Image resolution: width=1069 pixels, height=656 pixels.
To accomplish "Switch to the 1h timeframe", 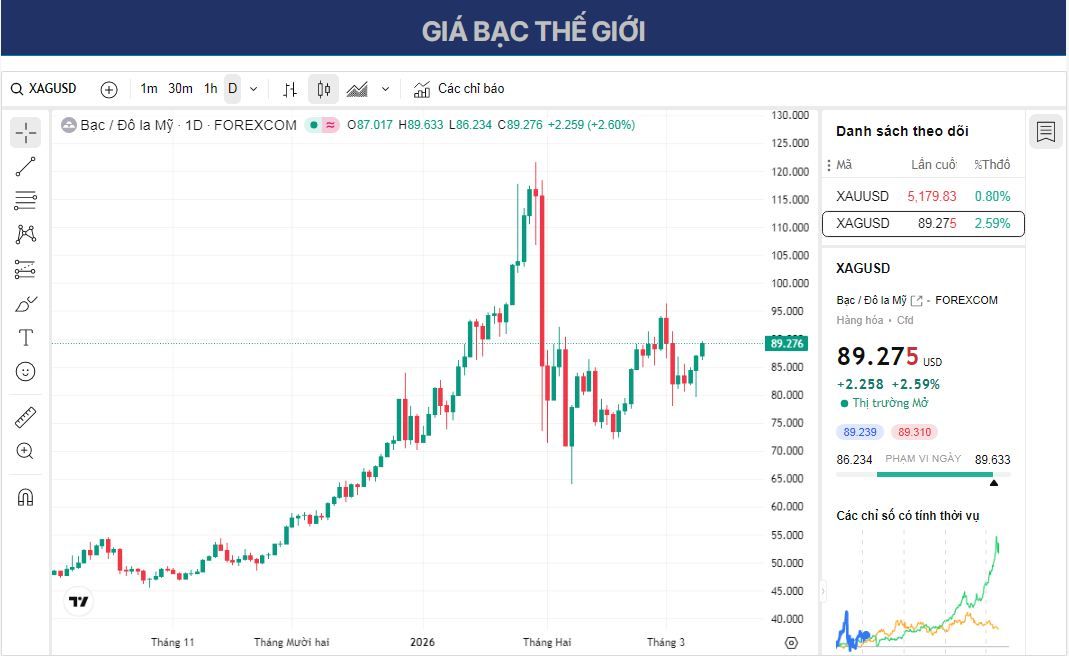I will [211, 89].
